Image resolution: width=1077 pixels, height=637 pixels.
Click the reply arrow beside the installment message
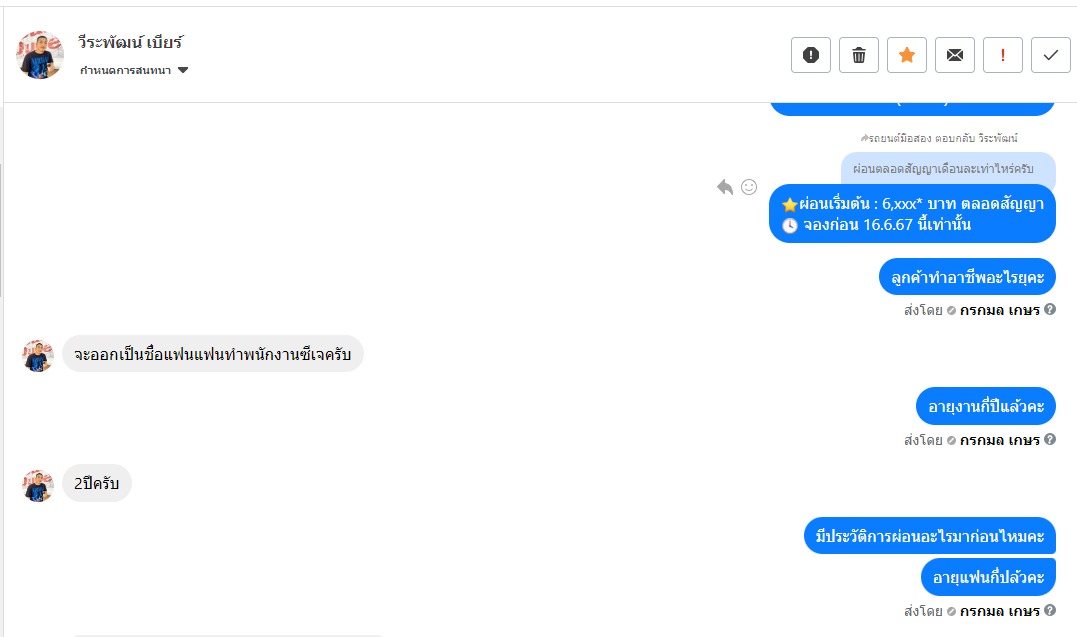(725, 187)
